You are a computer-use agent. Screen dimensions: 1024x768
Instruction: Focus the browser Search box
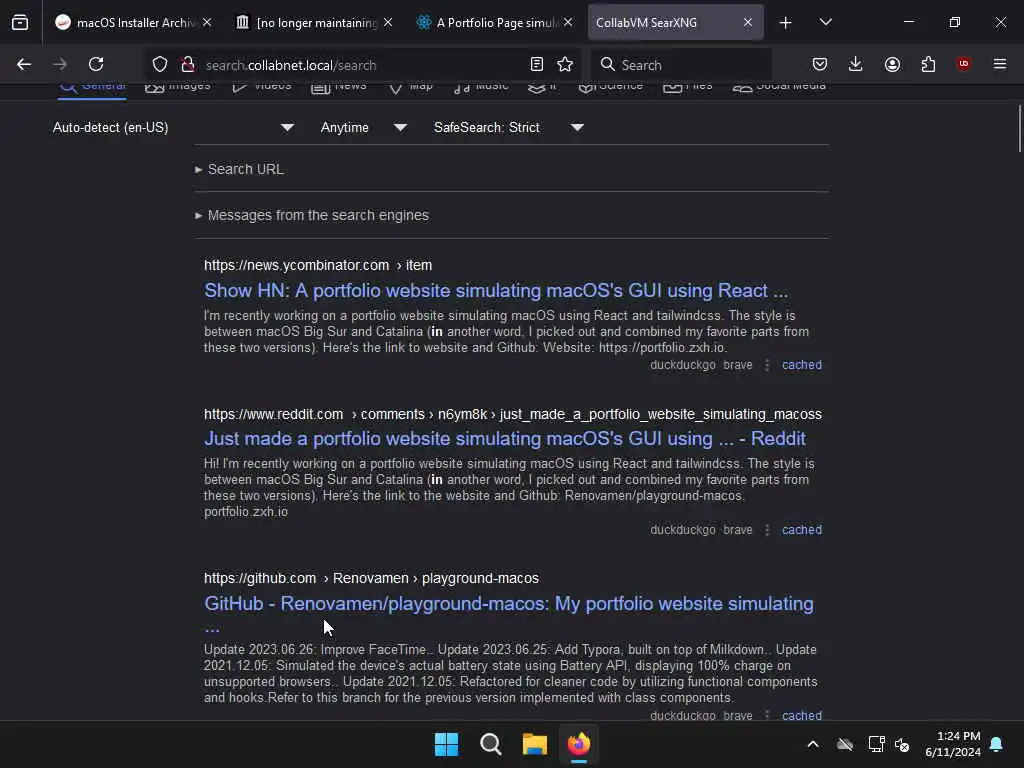682,65
